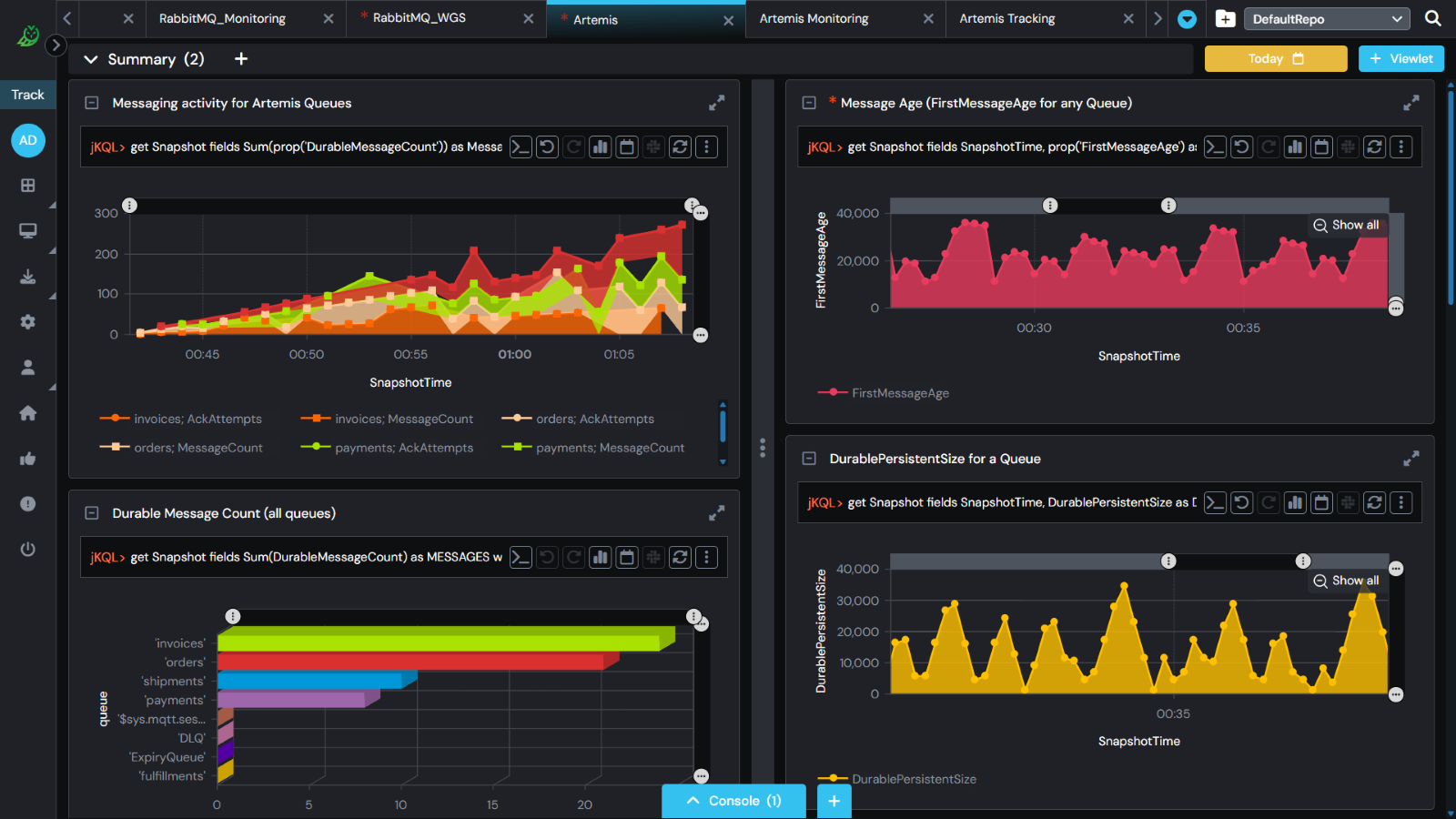Open alert exclamation icon in sidebar
The width and height of the screenshot is (1456, 819).
tap(28, 503)
